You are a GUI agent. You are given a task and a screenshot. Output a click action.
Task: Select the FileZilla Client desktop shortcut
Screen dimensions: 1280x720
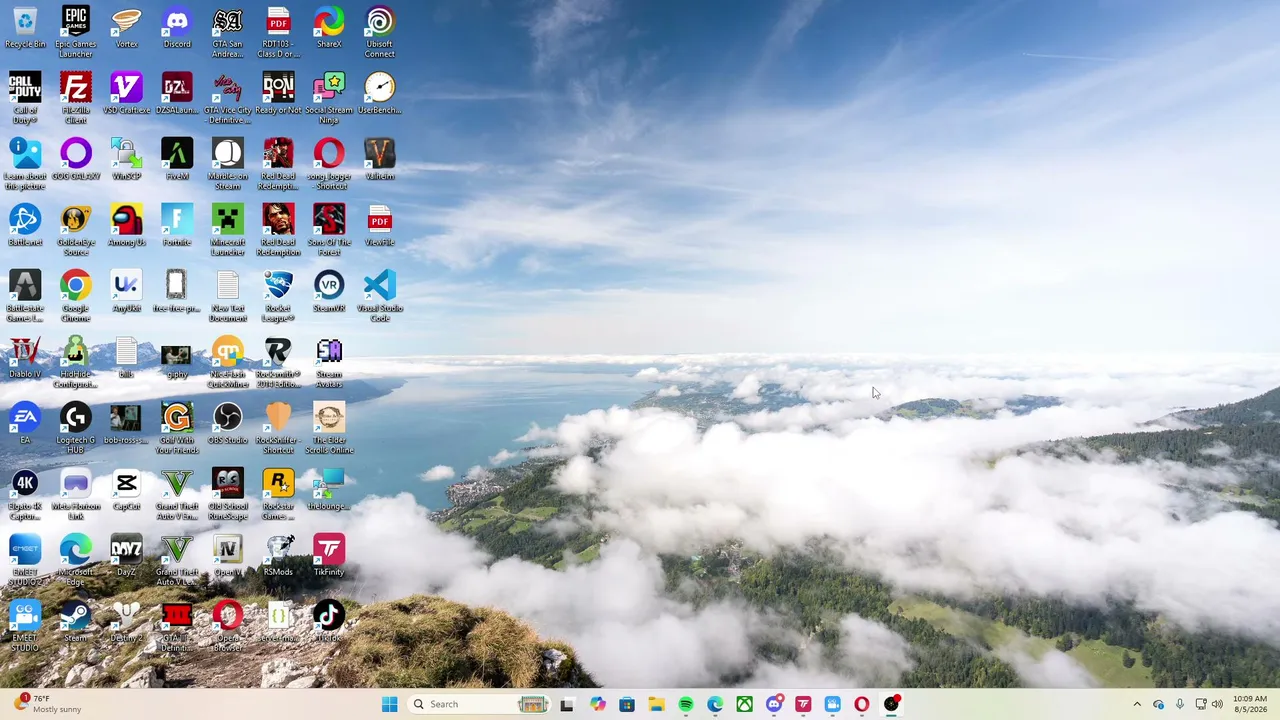[76, 98]
